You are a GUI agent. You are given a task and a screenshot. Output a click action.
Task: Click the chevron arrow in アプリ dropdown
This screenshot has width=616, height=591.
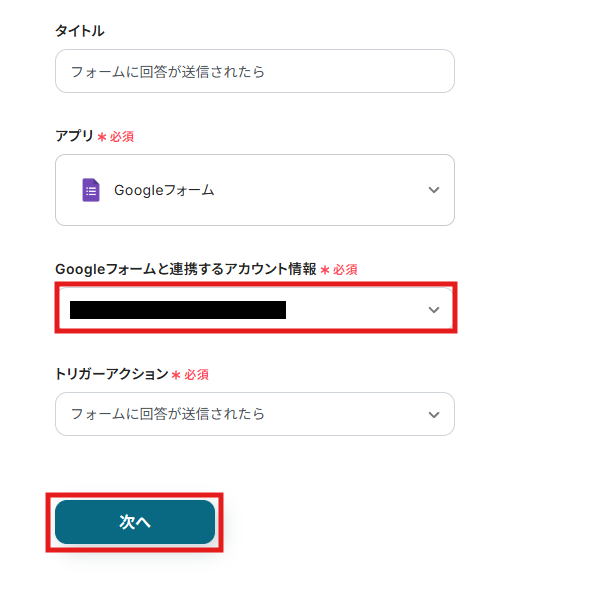pyautogui.click(x=434, y=190)
